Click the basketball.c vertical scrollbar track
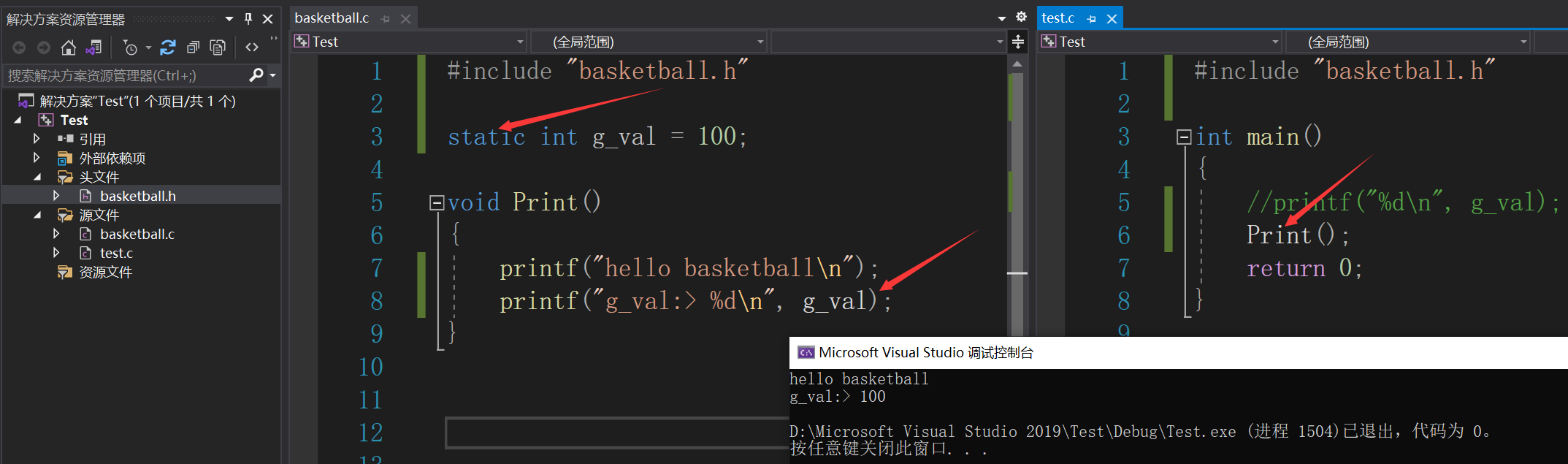The height and width of the screenshot is (464, 1568). point(1017,205)
